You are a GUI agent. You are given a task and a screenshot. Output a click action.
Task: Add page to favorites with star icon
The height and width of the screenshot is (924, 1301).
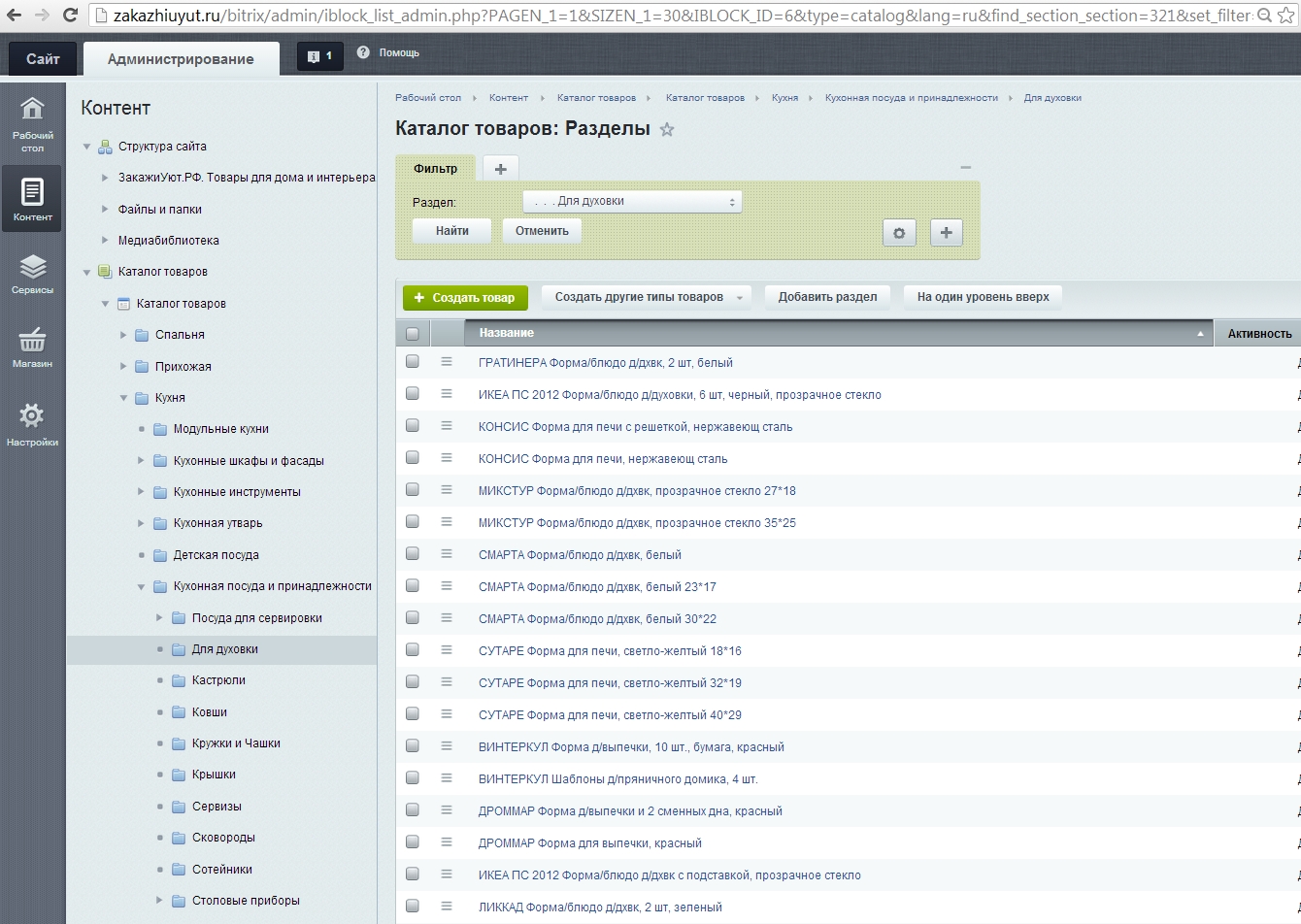pos(667,129)
